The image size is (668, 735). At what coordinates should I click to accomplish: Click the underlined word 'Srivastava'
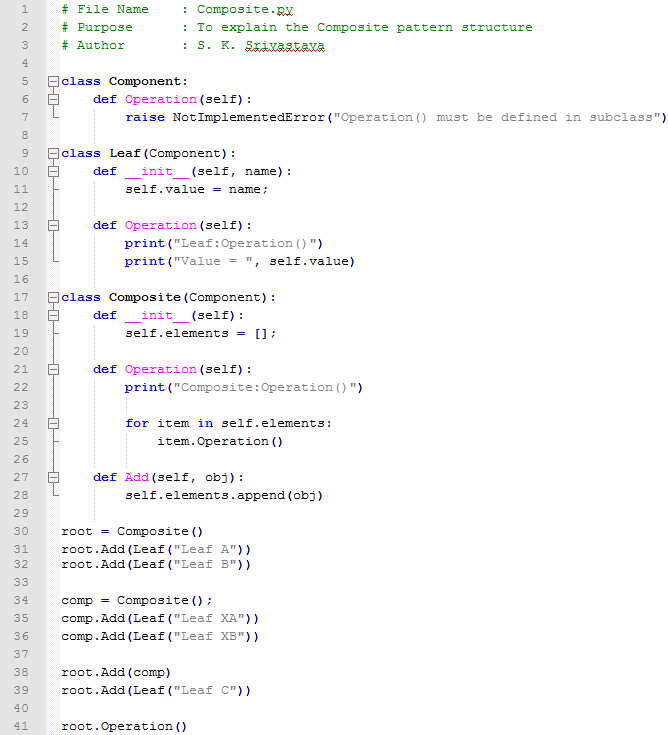click(x=285, y=45)
